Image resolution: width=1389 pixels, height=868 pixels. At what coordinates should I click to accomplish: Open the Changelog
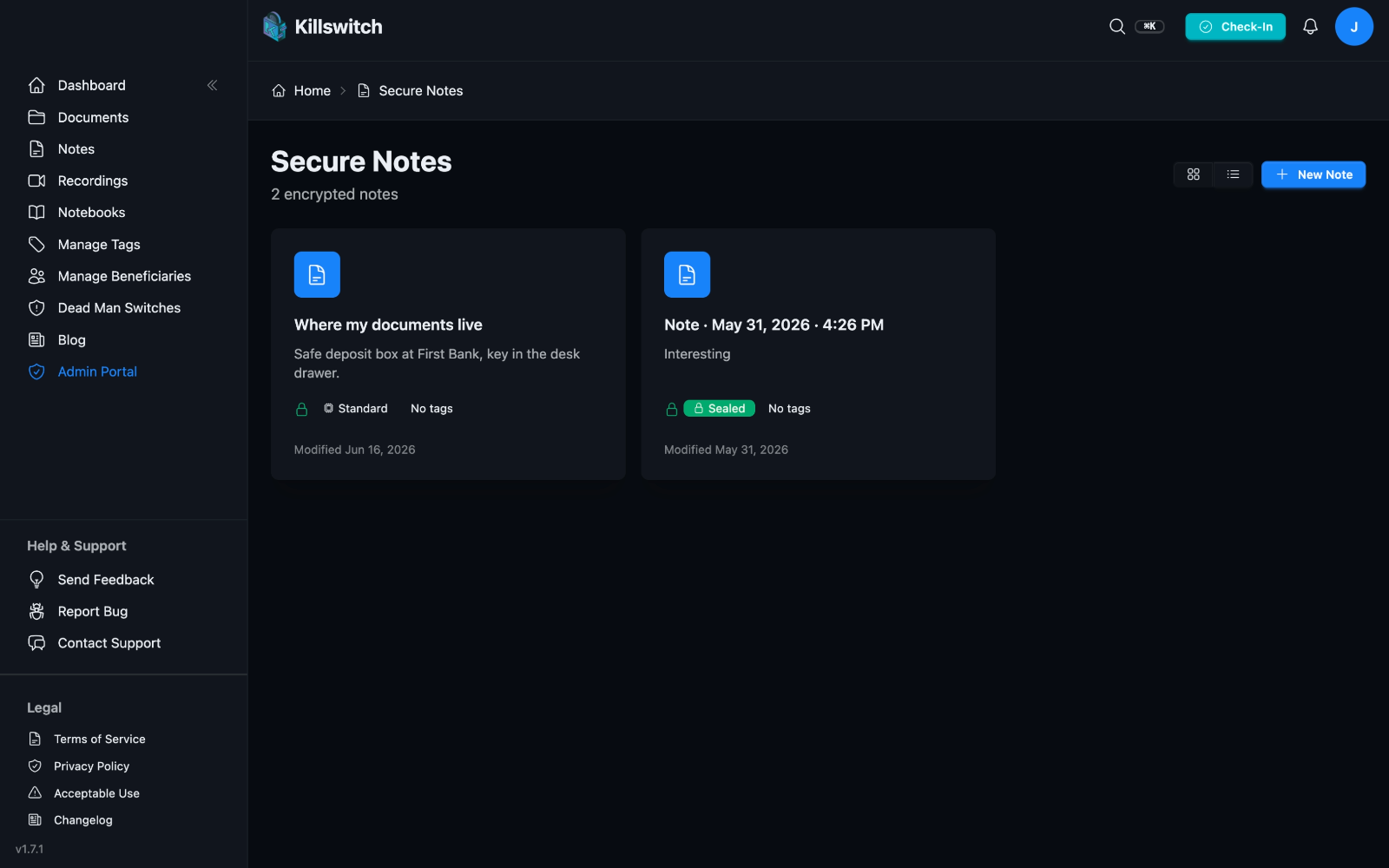point(82,820)
